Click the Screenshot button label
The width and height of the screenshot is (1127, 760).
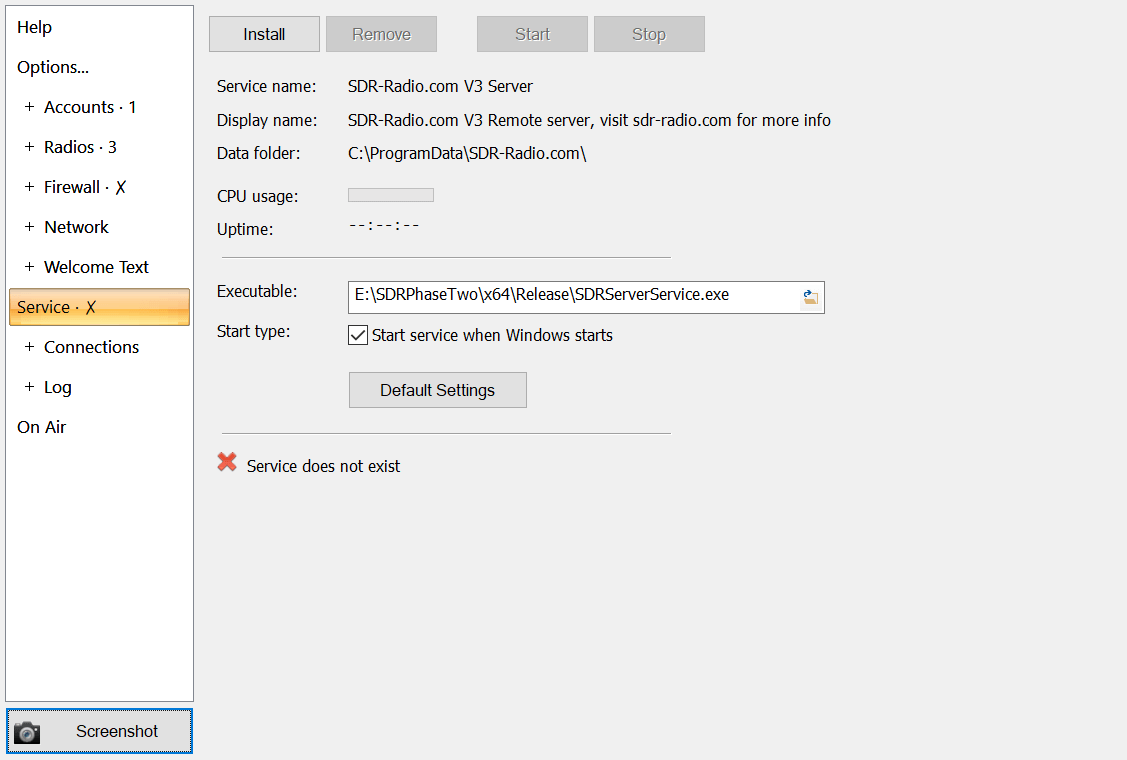[x=117, y=731]
